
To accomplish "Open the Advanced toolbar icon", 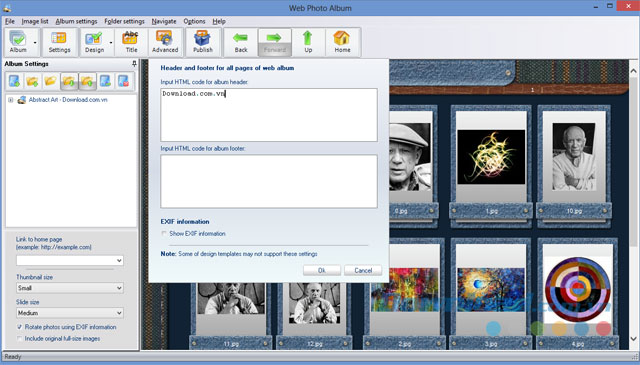I will [165, 42].
